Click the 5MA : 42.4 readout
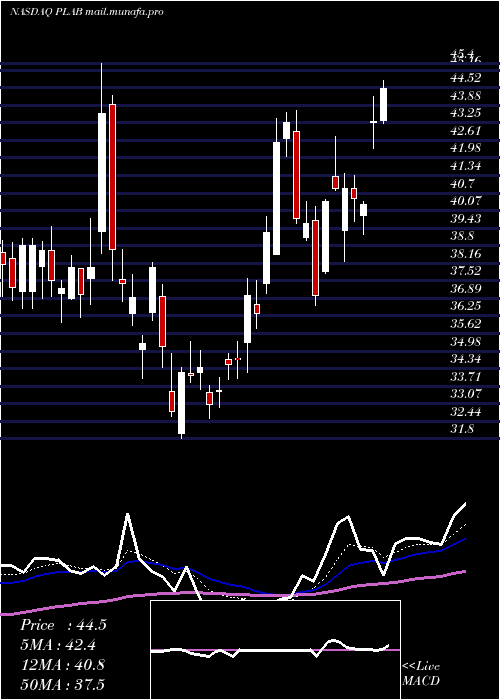 coord(58,645)
